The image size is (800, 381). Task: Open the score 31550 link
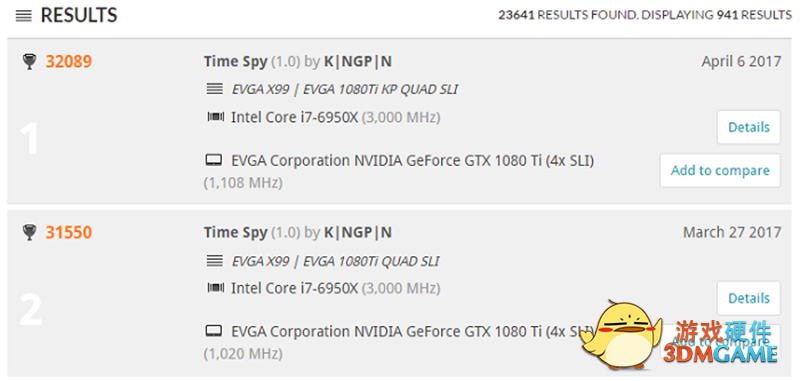coord(69,233)
